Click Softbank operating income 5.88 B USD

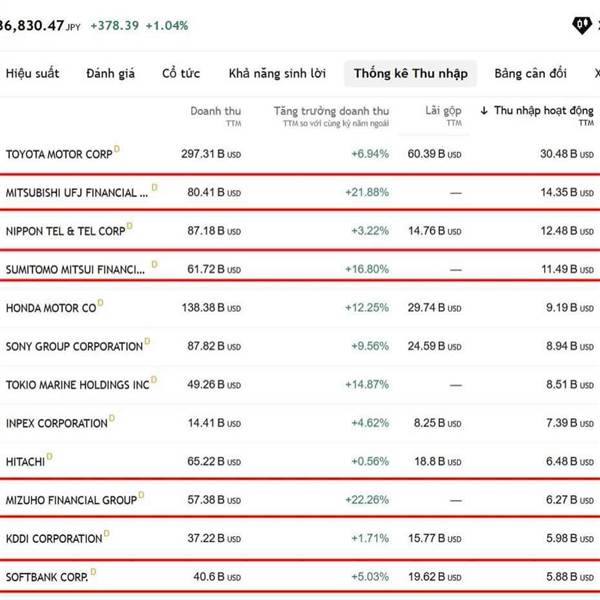570,577
